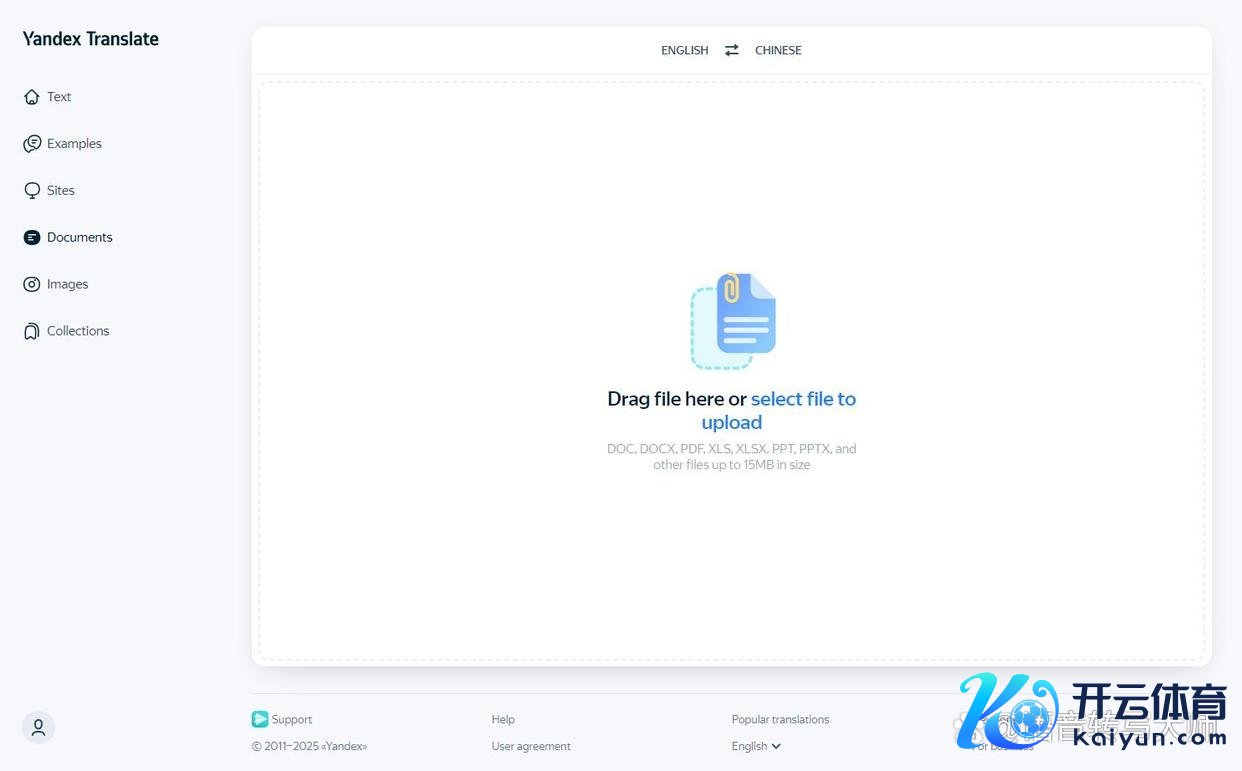Click the Popular translations link
The height and width of the screenshot is (771, 1242).
780,719
